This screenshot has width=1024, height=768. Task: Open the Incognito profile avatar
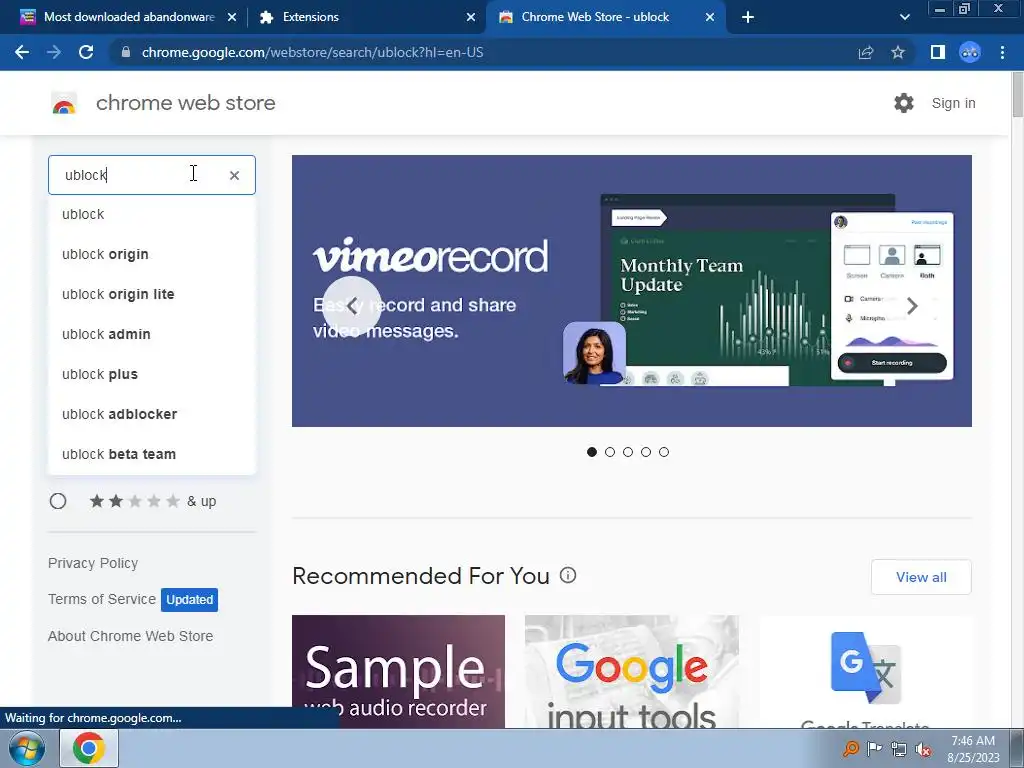(970, 52)
